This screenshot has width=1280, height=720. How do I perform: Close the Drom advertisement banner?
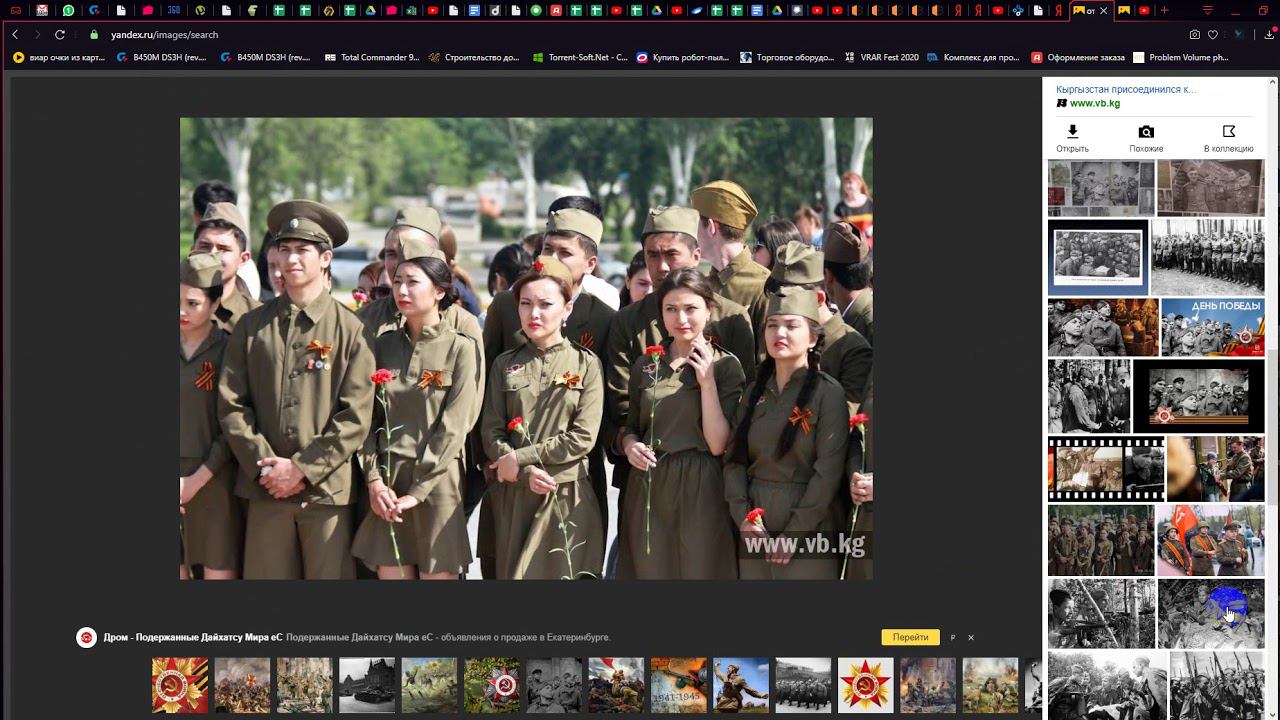click(x=970, y=637)
